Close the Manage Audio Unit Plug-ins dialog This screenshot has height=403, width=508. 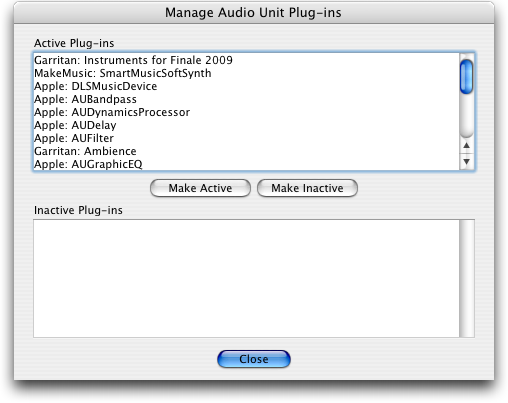coord(254,359)
